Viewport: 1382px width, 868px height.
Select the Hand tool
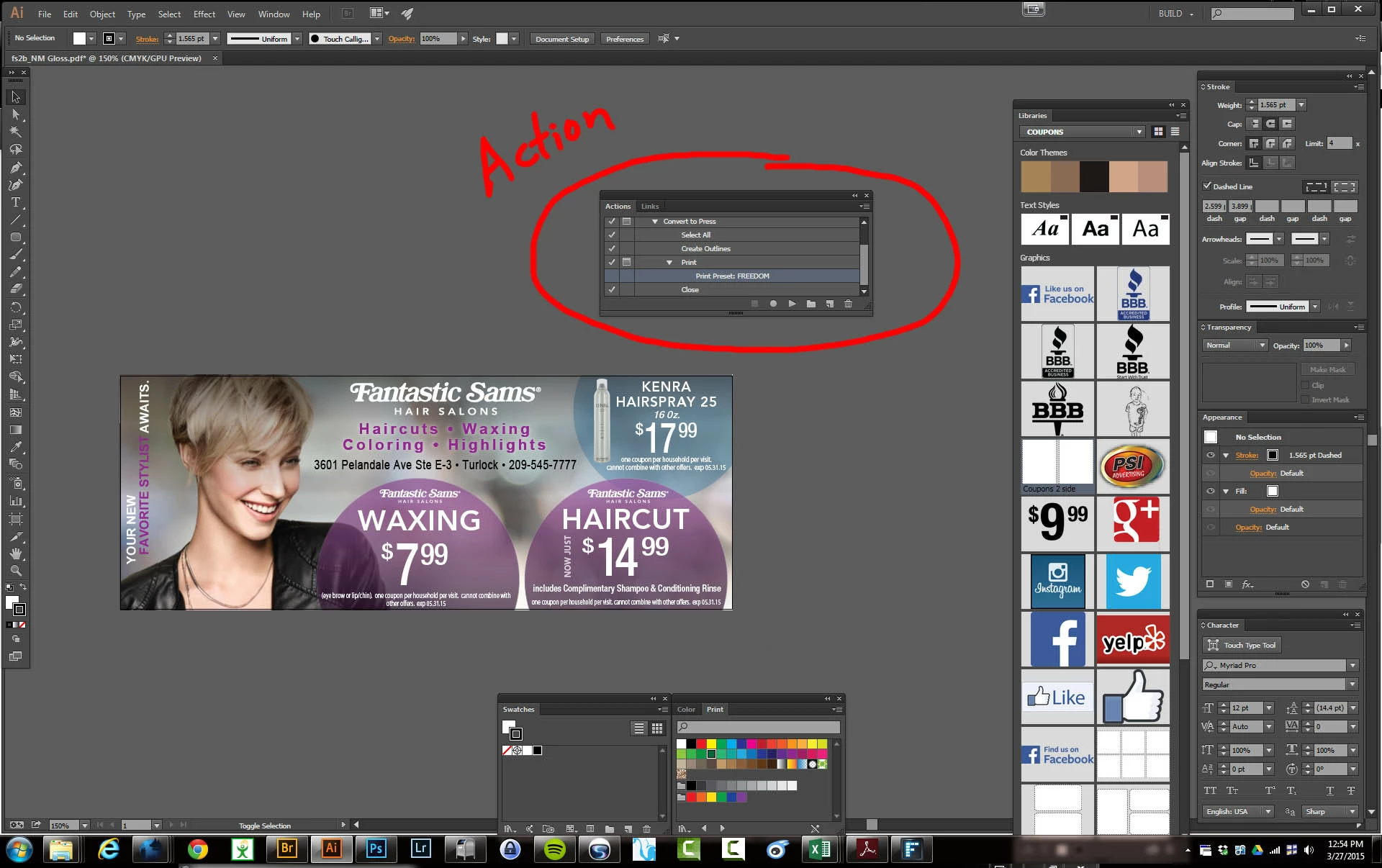click(16, 553)
